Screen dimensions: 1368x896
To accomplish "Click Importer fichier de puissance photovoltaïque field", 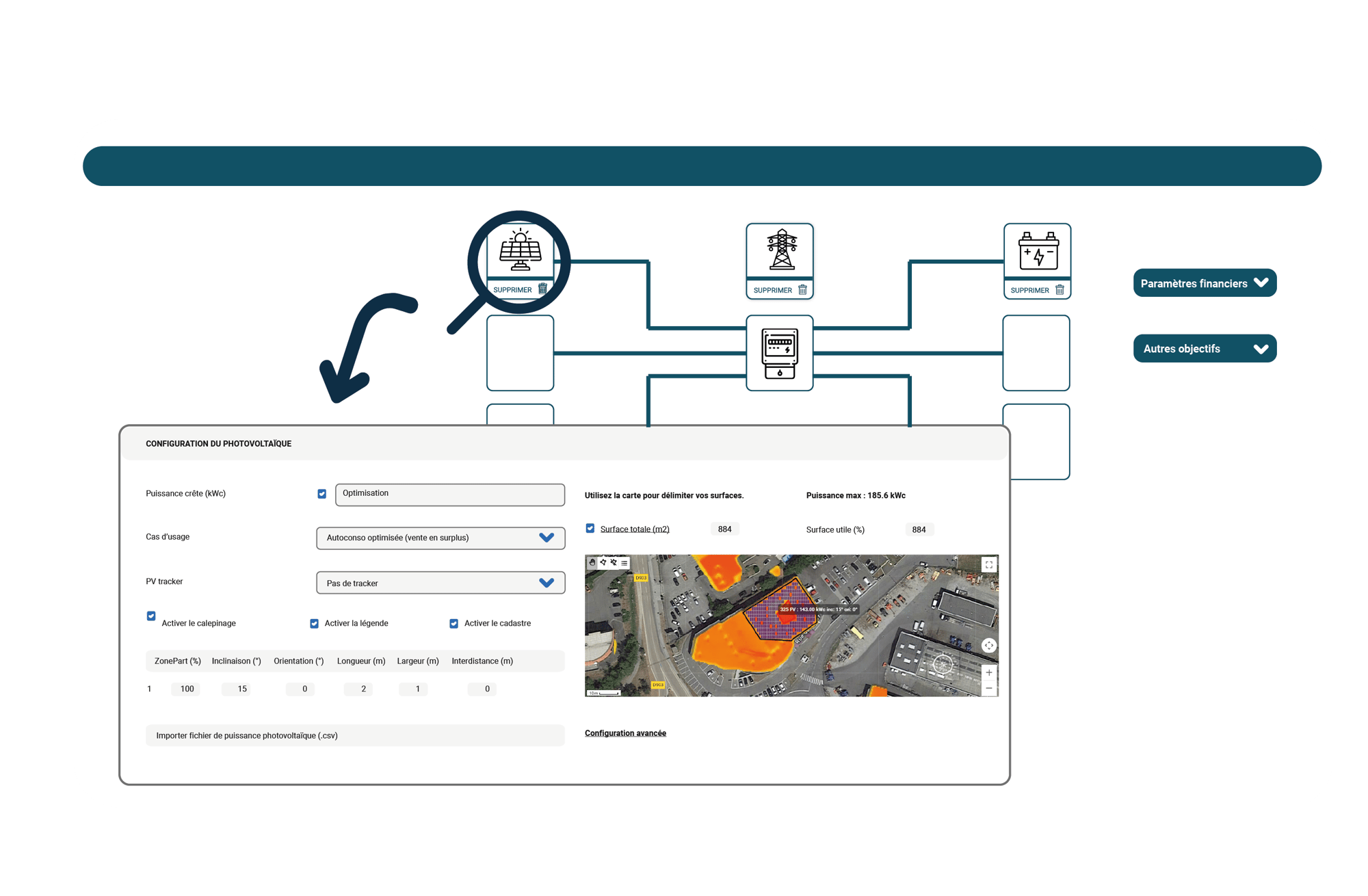I will pos(355,736).
